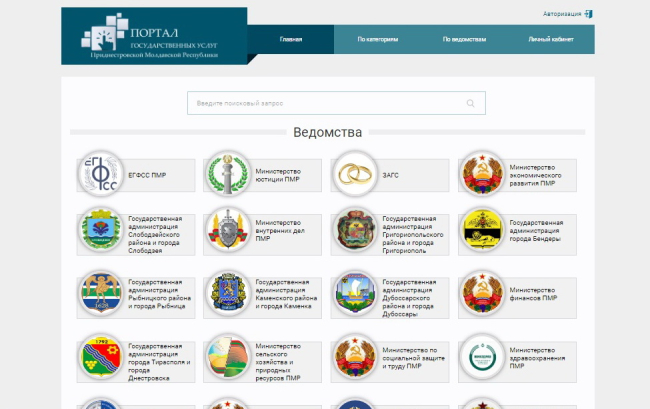650x409 pixels.
Task: Click the Авторизация link
Action: pos(561,14)
